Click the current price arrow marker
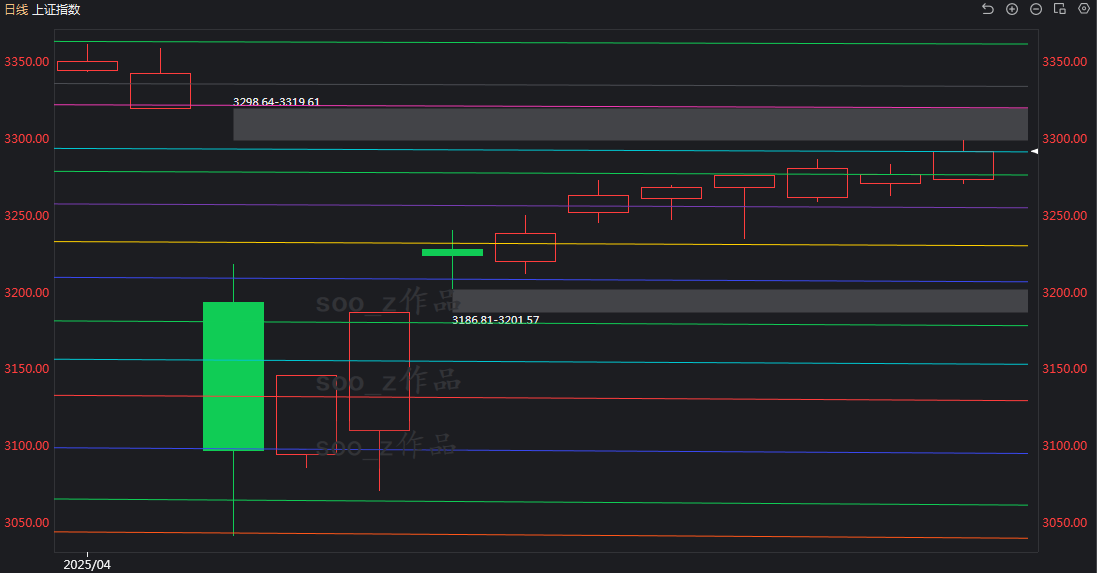Viewport: 1097px width, 573px height. (1035, 151)
